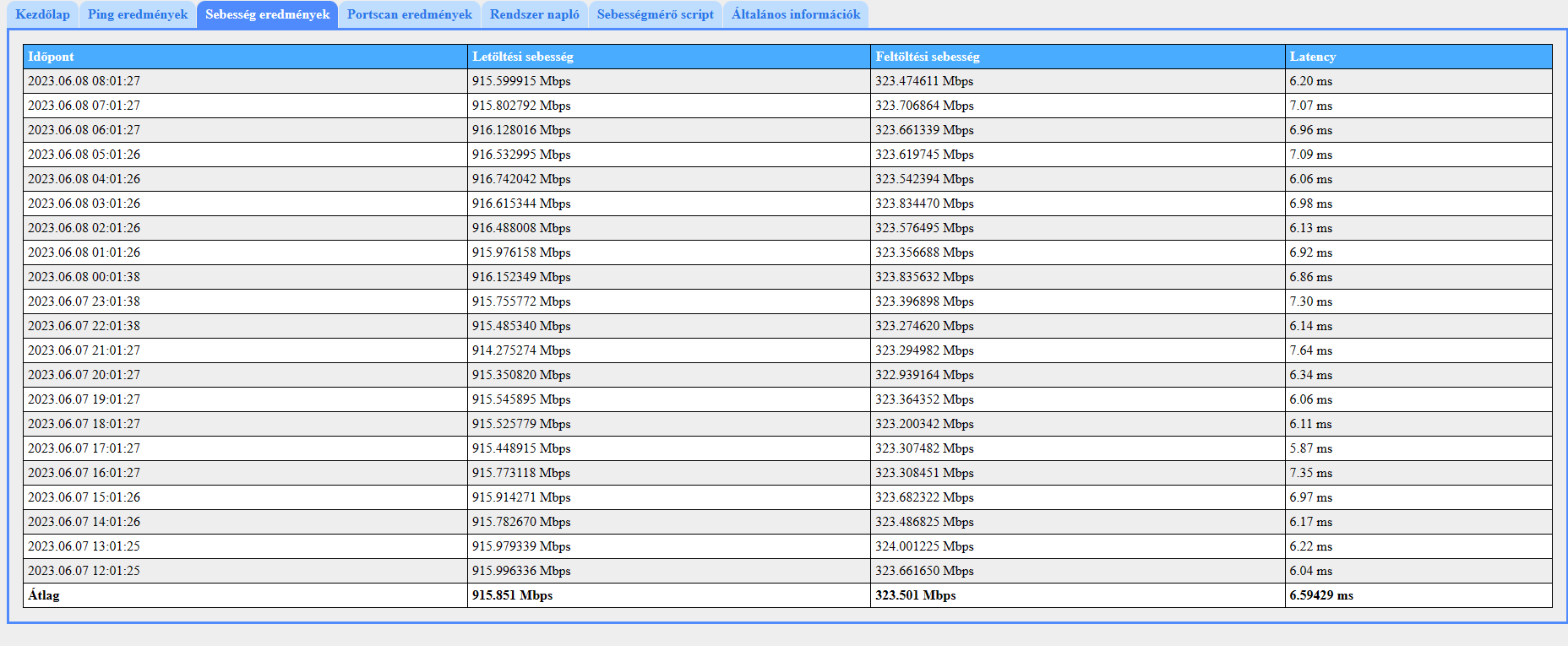Screen dimensions: 1568x646
Task: Select the Sebesség eredmények tab
Action: pos(268,14)
